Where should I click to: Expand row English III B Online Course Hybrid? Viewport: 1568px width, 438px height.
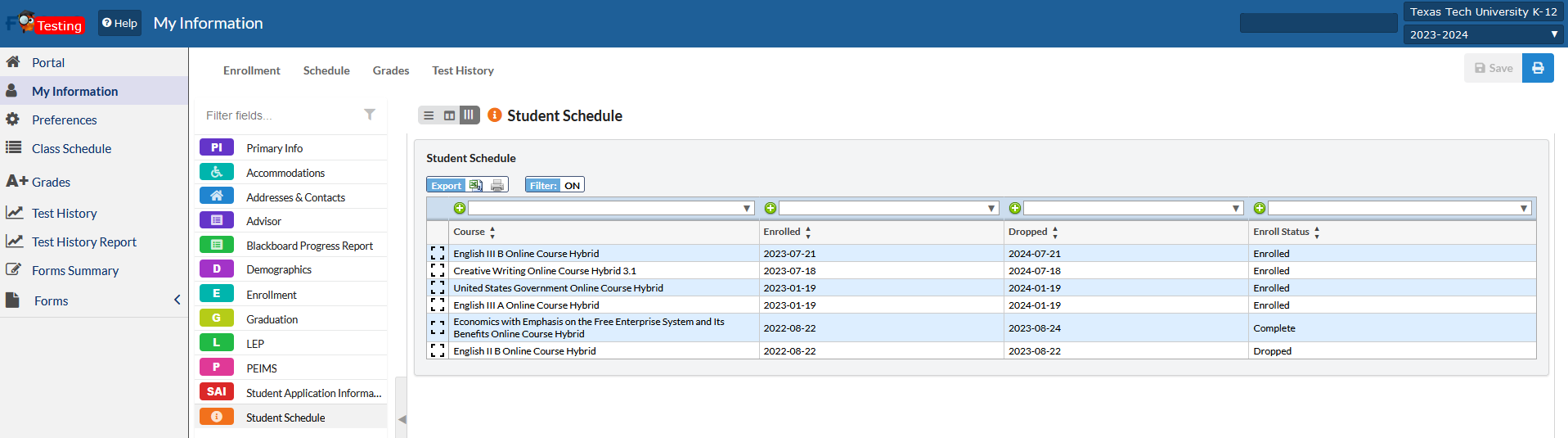(438, 253)
